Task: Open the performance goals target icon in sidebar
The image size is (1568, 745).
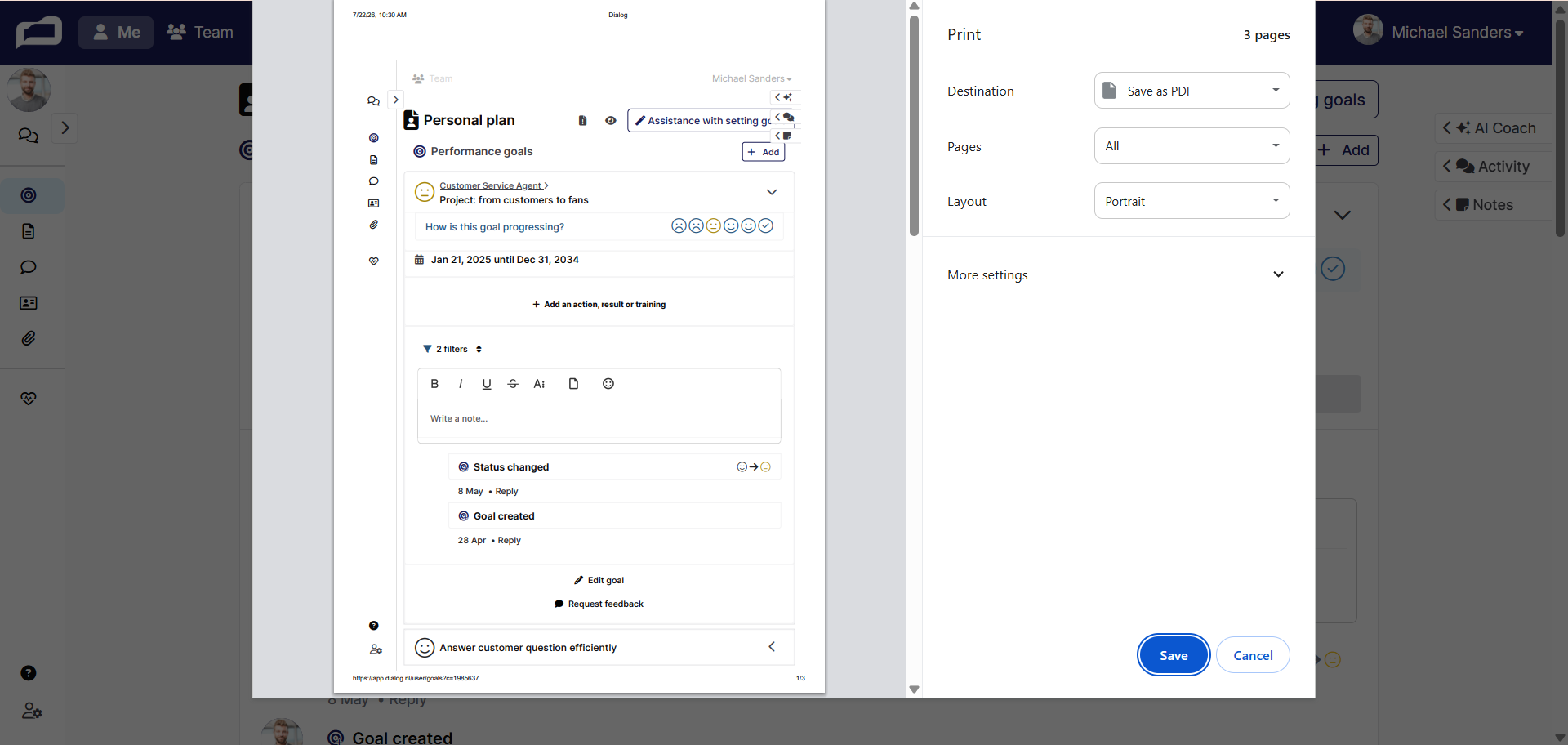Action: [29, 195]
